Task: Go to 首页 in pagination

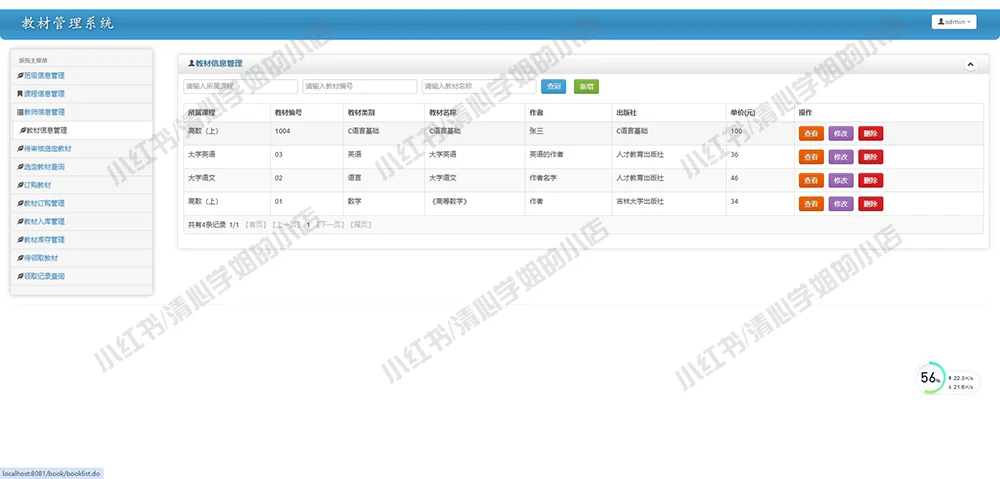Action: (256, 225)
